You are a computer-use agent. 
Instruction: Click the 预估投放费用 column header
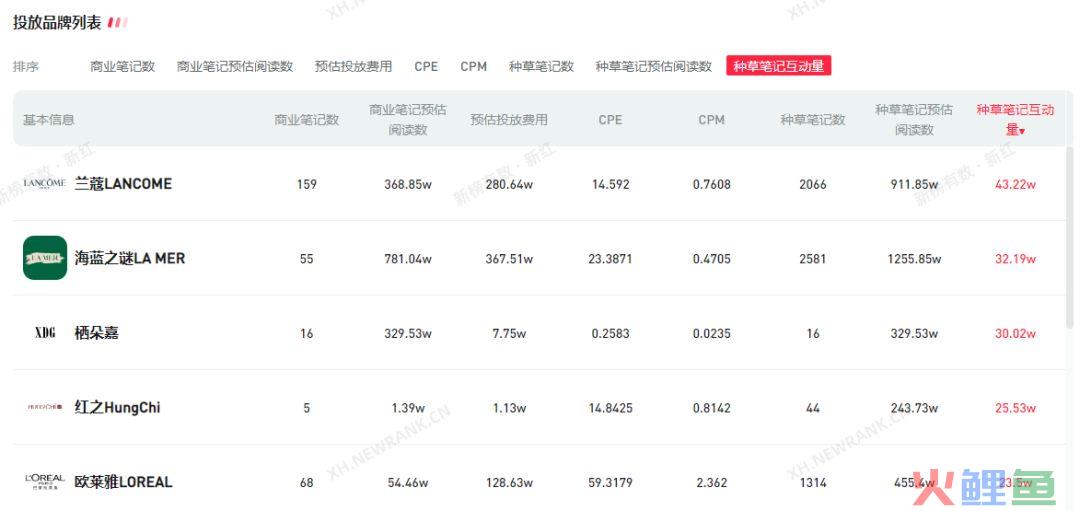pyautogui.click(x=509, y=120)
